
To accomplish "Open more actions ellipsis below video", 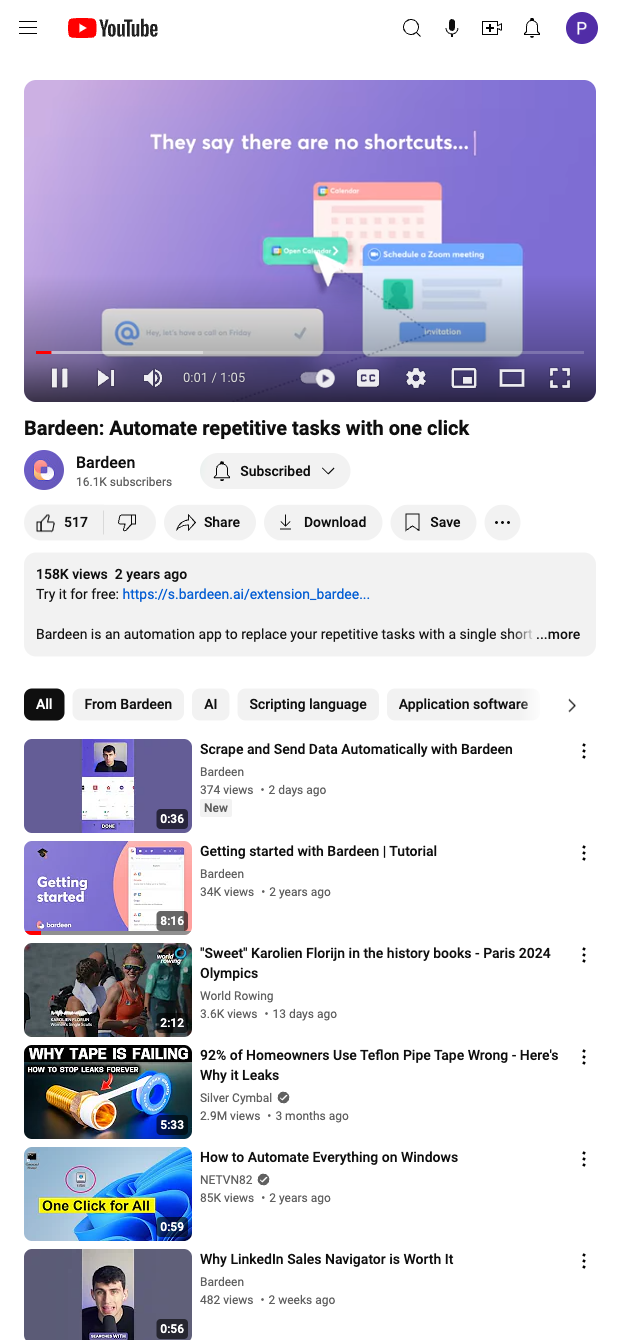I will pyautogui.click(x=502, y=522).
